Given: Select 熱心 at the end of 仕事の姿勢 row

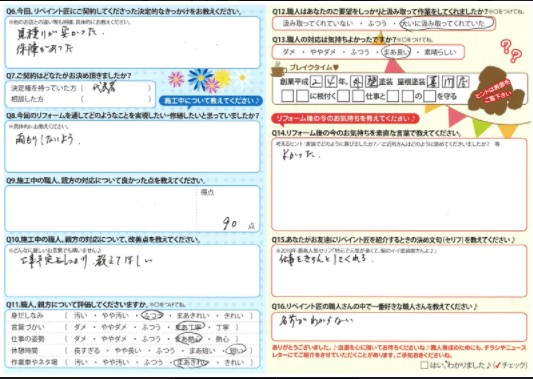Looking at the screenshot, I should [x=223, y=339].
